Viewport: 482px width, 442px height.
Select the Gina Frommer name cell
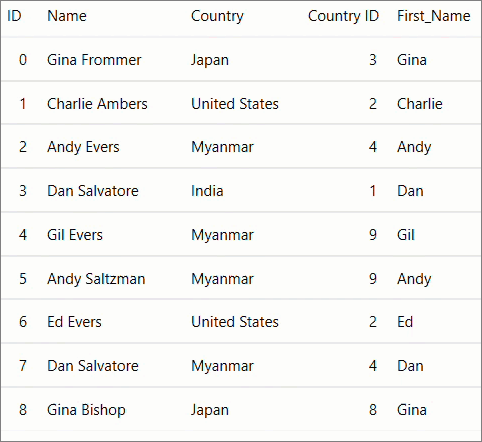[x=94, y=60]
